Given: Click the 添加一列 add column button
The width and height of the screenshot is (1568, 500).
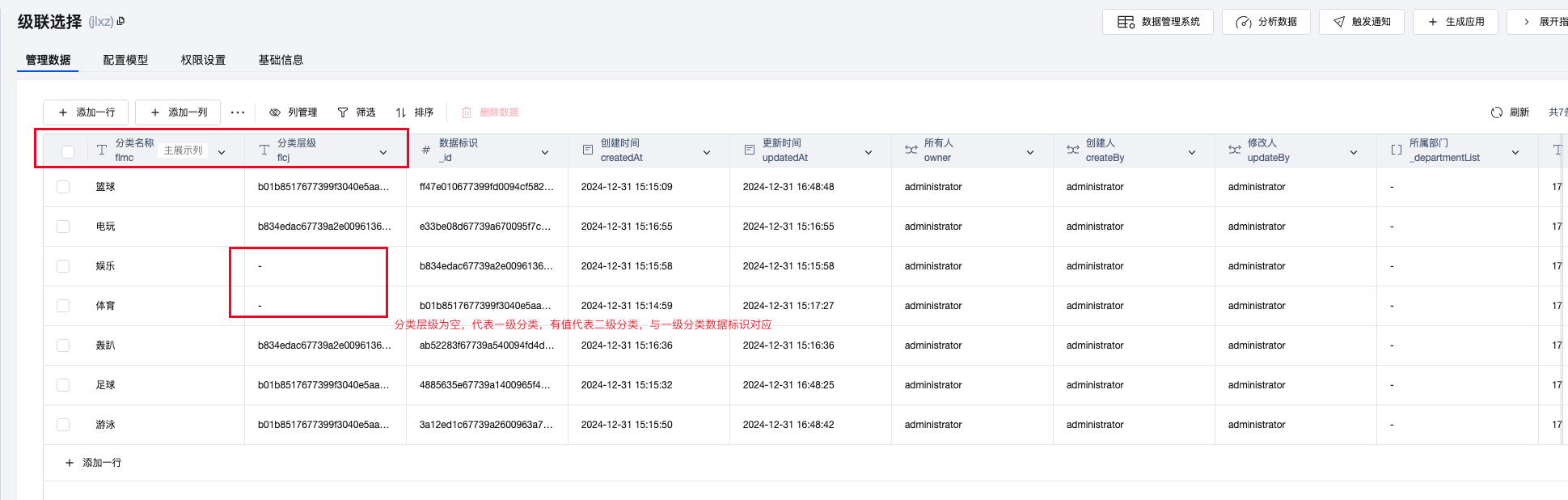Looking at the screenshot, I should pos(178,112).
